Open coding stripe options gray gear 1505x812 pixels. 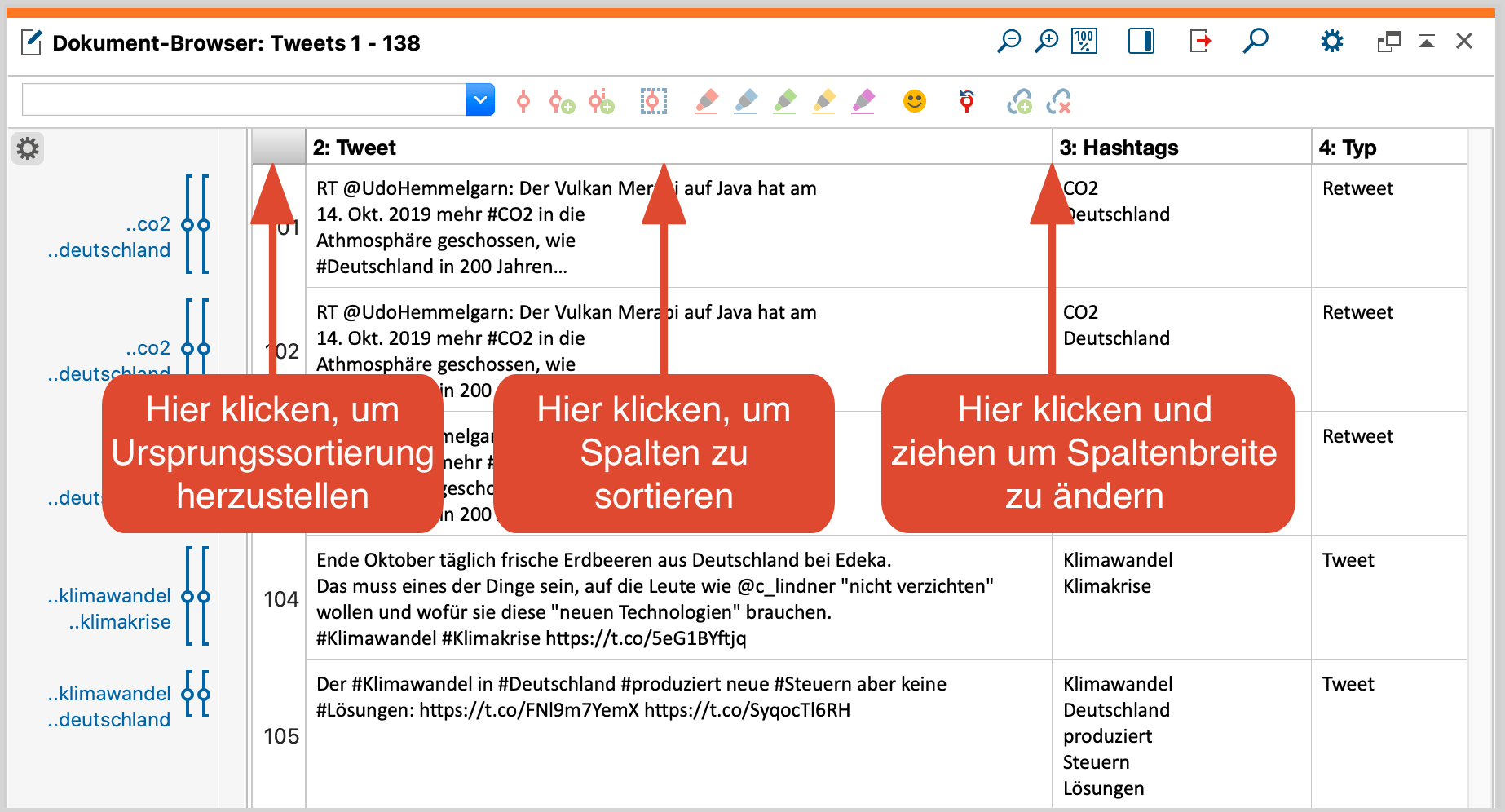28,148
